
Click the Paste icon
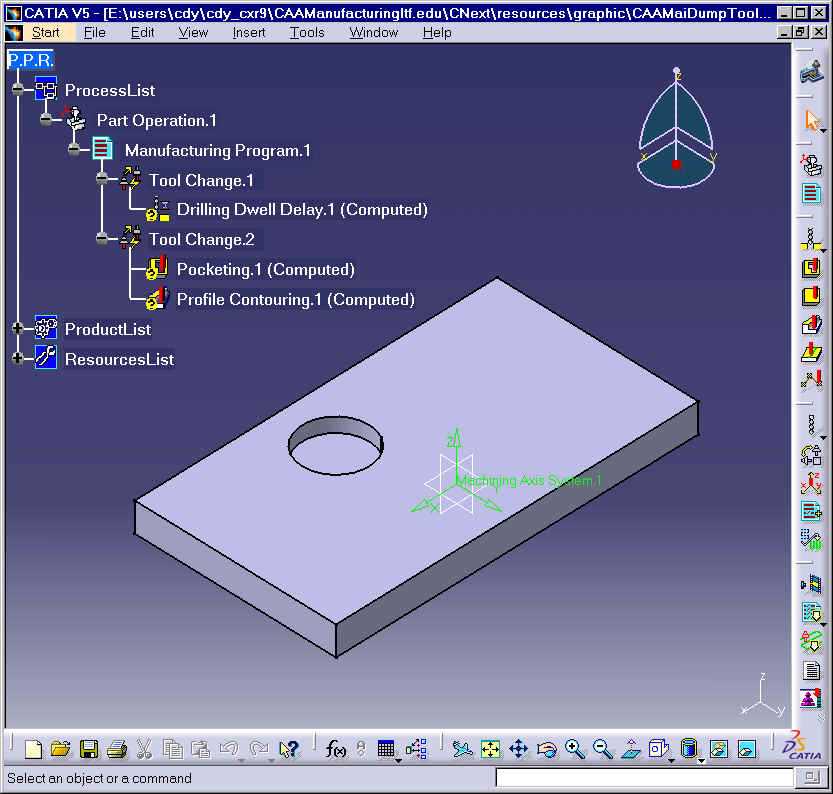point(200,749)
